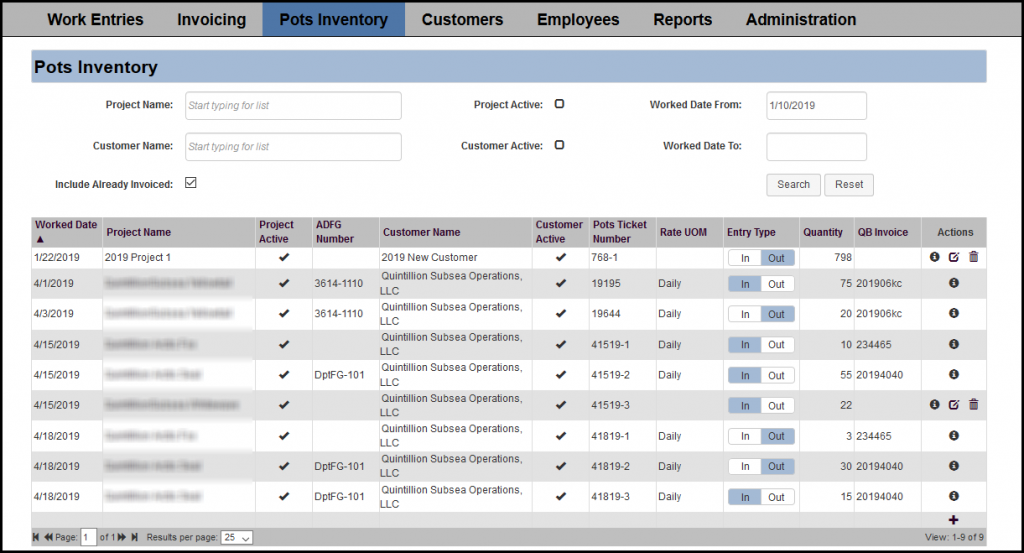Select ADFG number DptFG-101 for ticket 41519-2
Image resolution: width=1024 pixels, height=553 pixels.
click(x=339, y=375)
